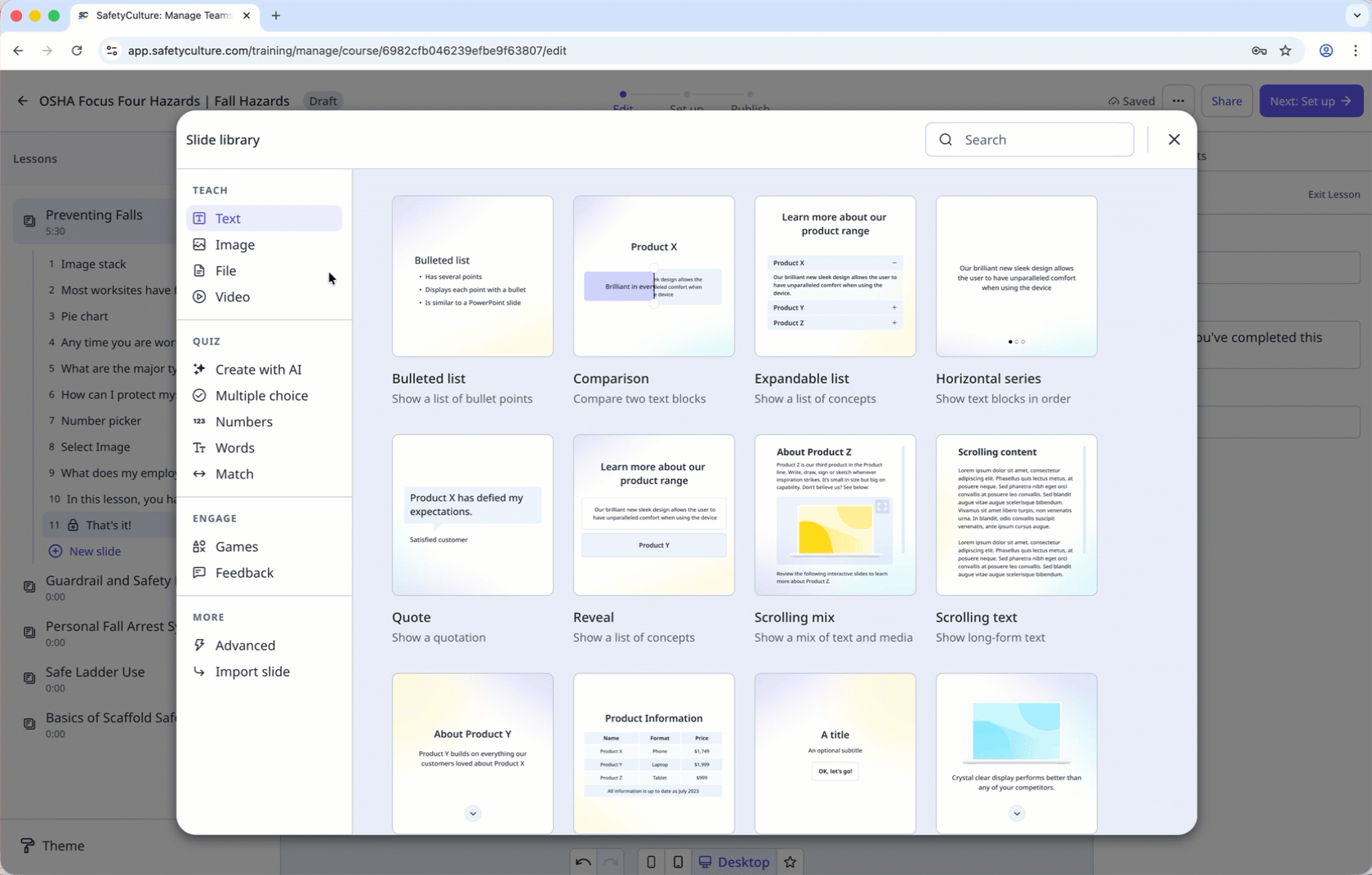Open the Advanced slide category
The height and width of the screenshot is (875, 1372).
(264, 645)
